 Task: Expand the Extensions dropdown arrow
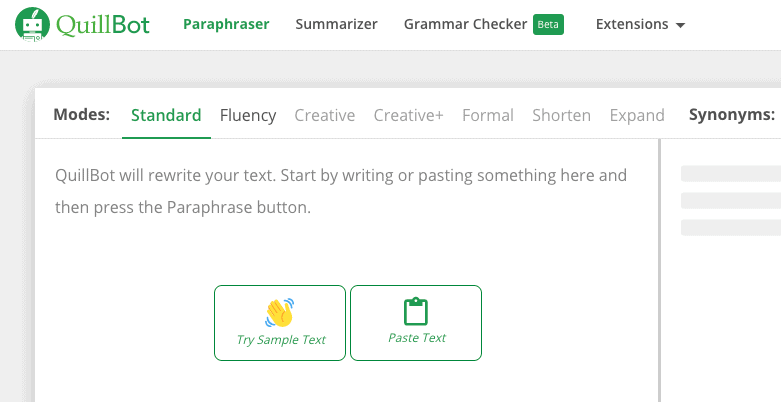(680, 25)
